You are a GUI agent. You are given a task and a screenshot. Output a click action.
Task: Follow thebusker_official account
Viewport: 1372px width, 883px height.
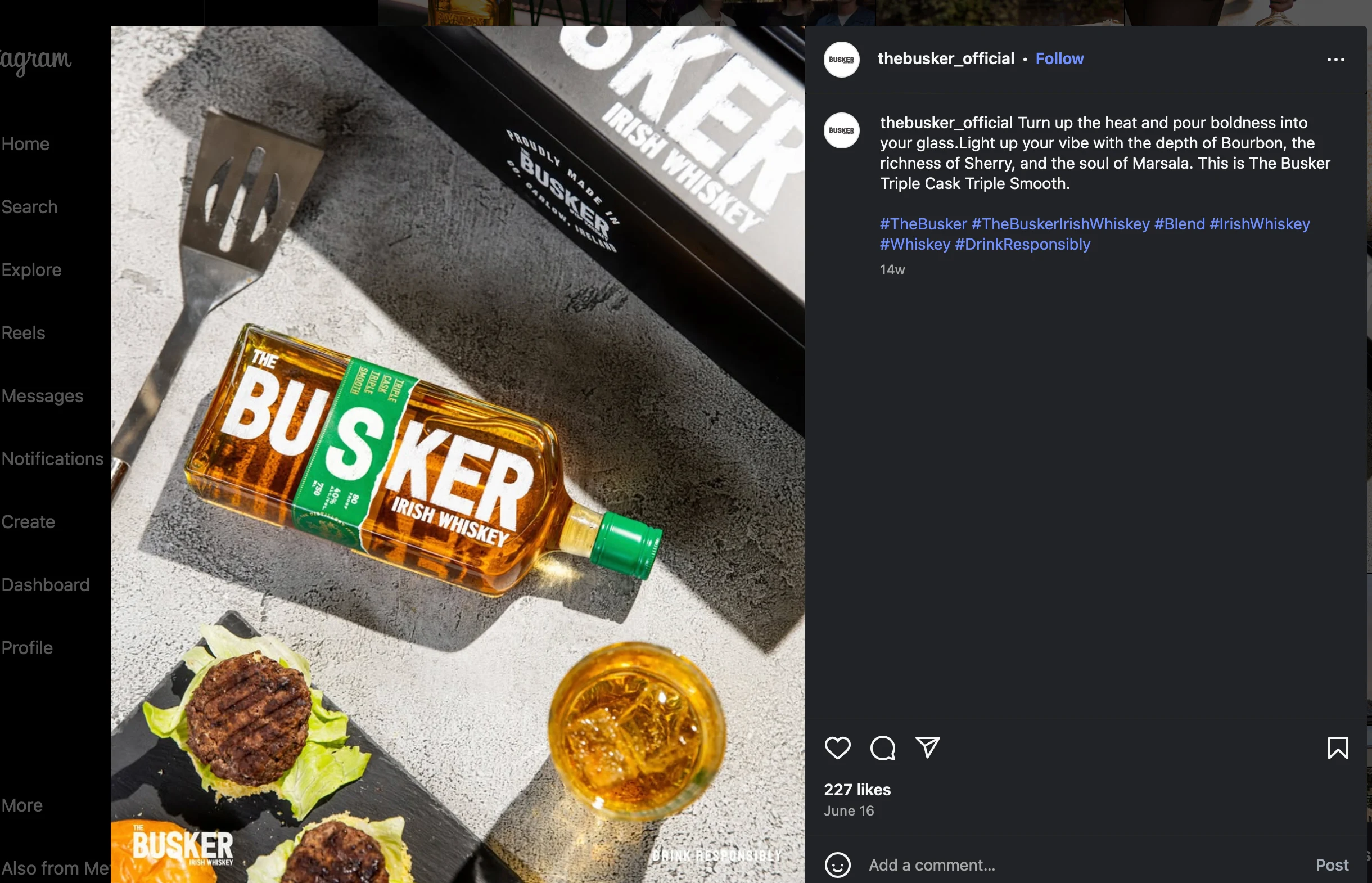coord(1059,59)
